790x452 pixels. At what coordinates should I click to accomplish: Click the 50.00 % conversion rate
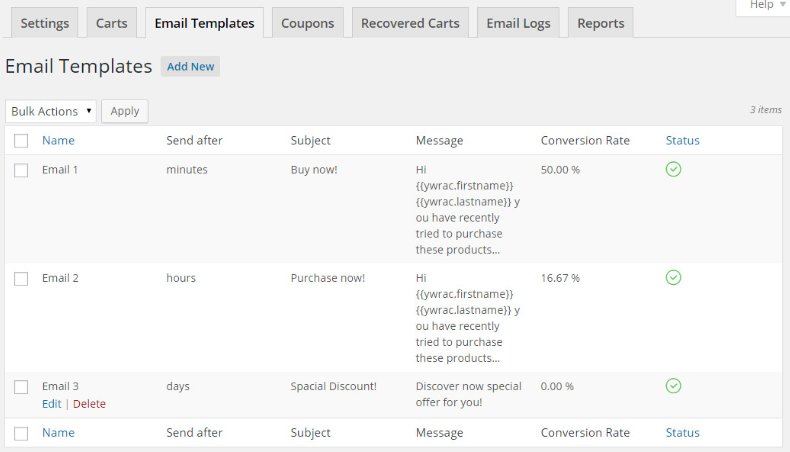tap(560, 170)
